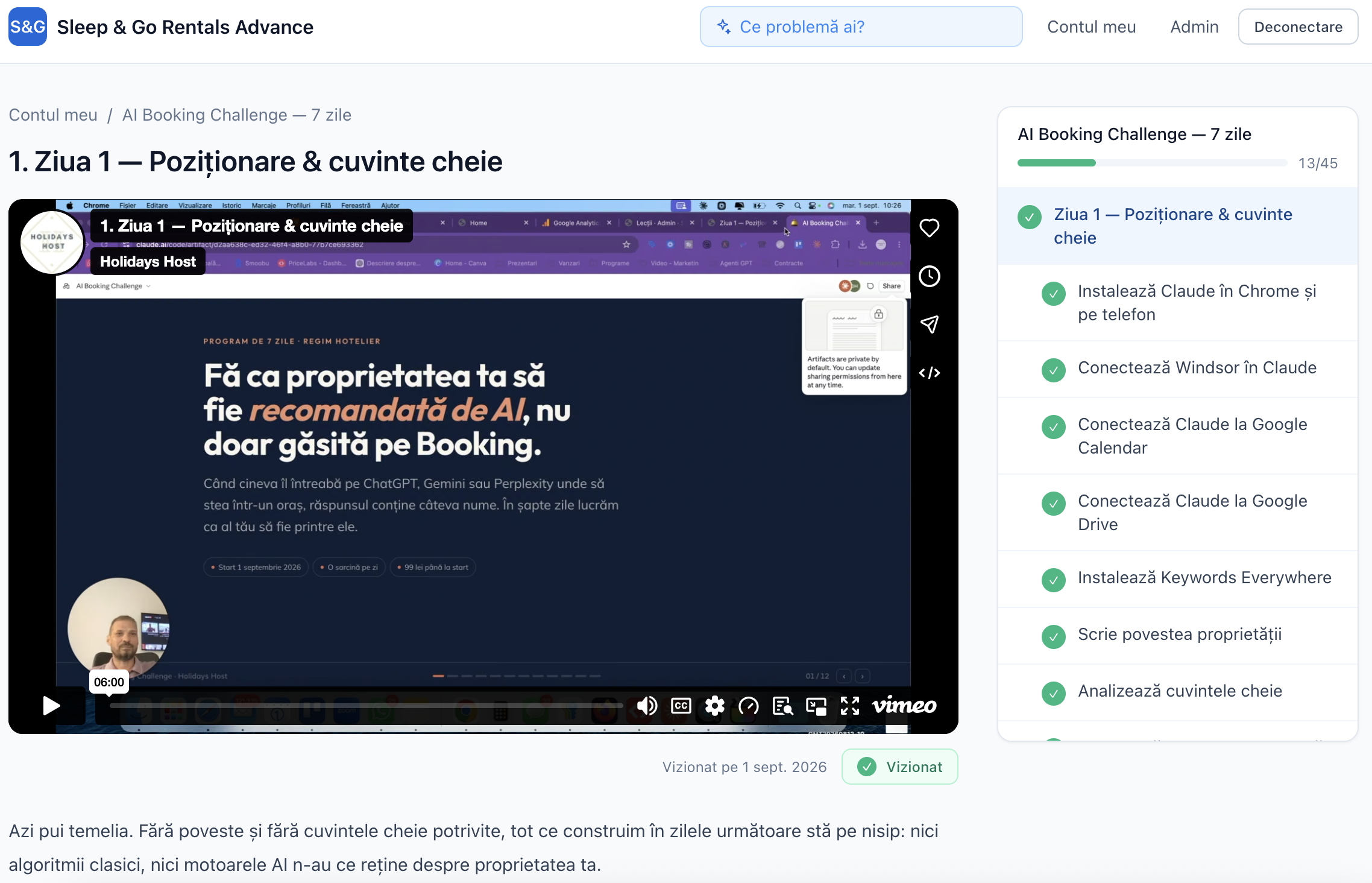Open the Sleep & Go Rentals Advance home link
The height and width of the screenshot is (883, 1372).
coord(185,27)
